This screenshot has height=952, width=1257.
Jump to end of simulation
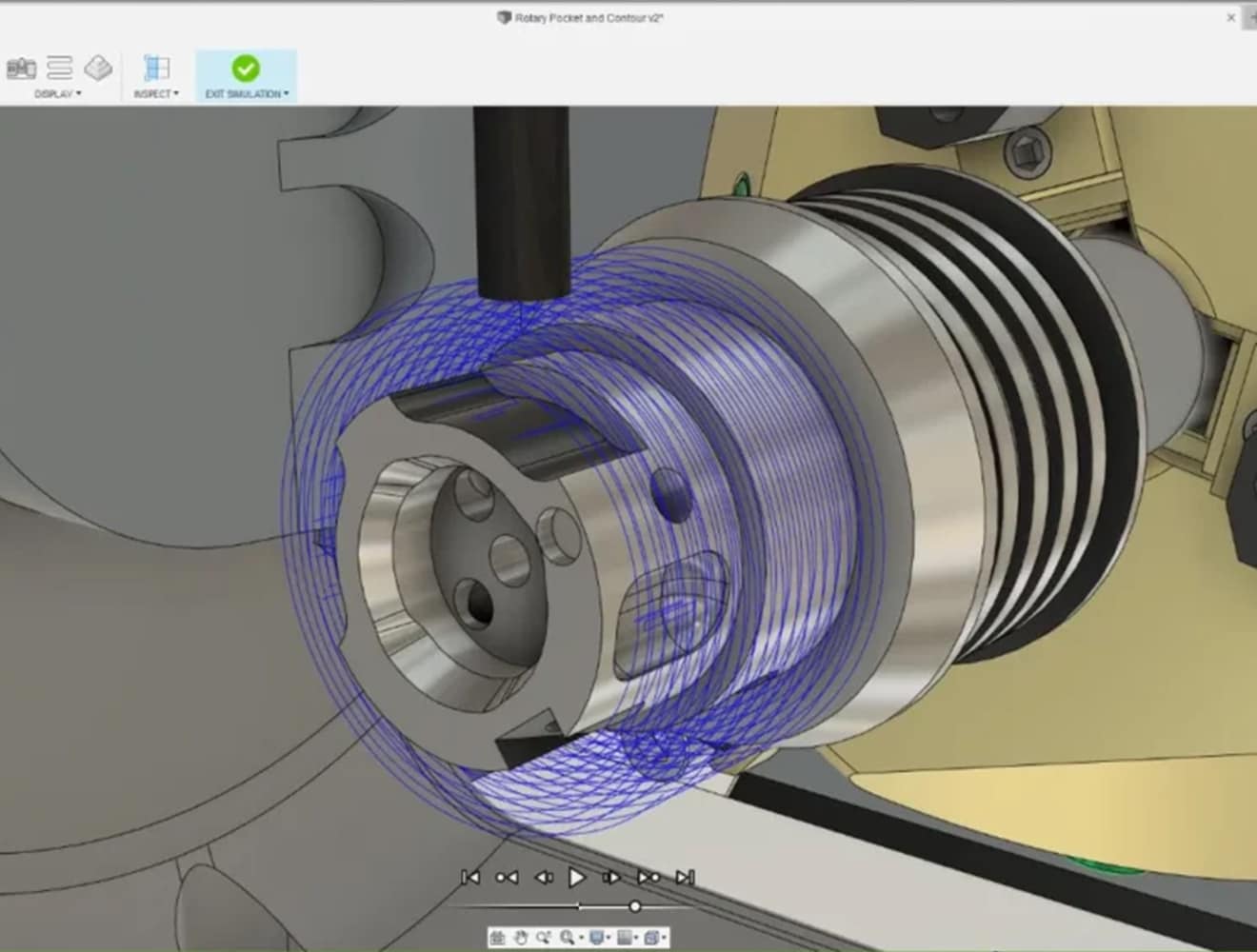coord(685,877)
